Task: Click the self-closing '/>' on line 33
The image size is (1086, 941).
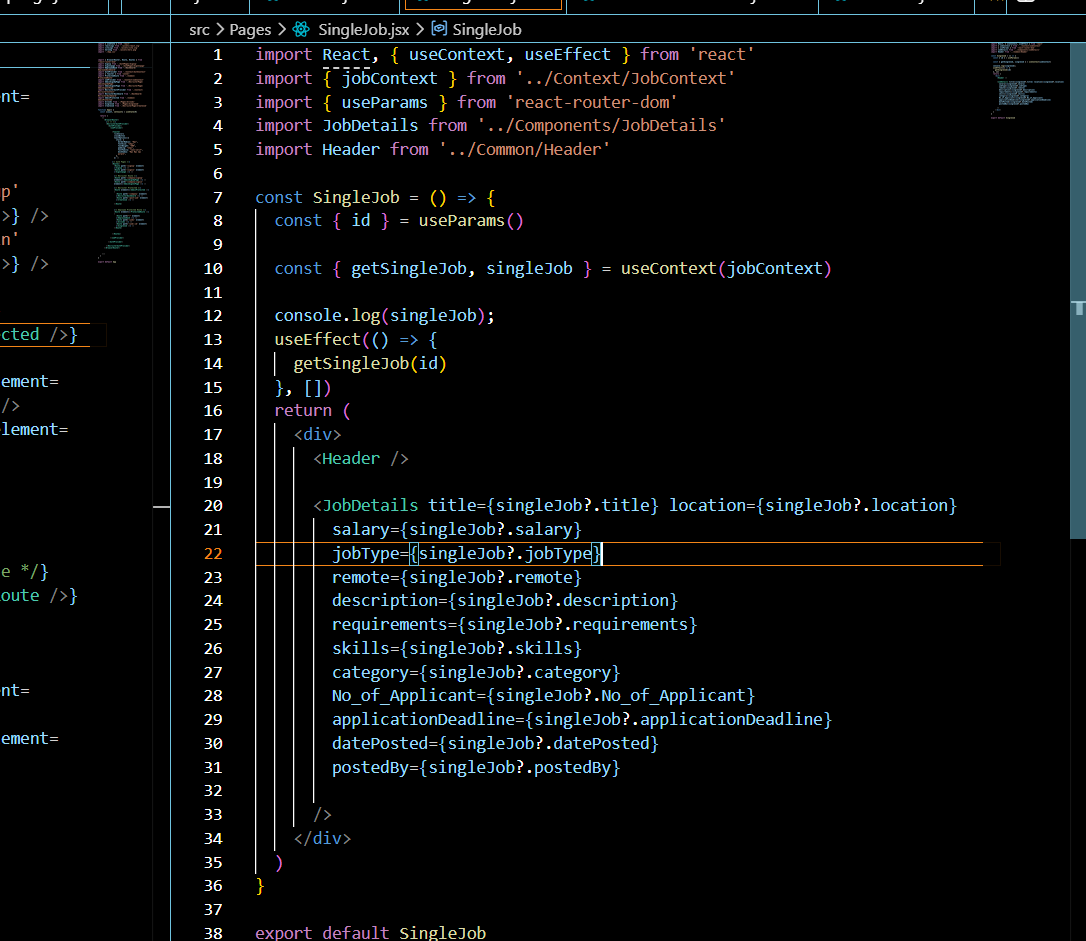Action: coord(323,815)
